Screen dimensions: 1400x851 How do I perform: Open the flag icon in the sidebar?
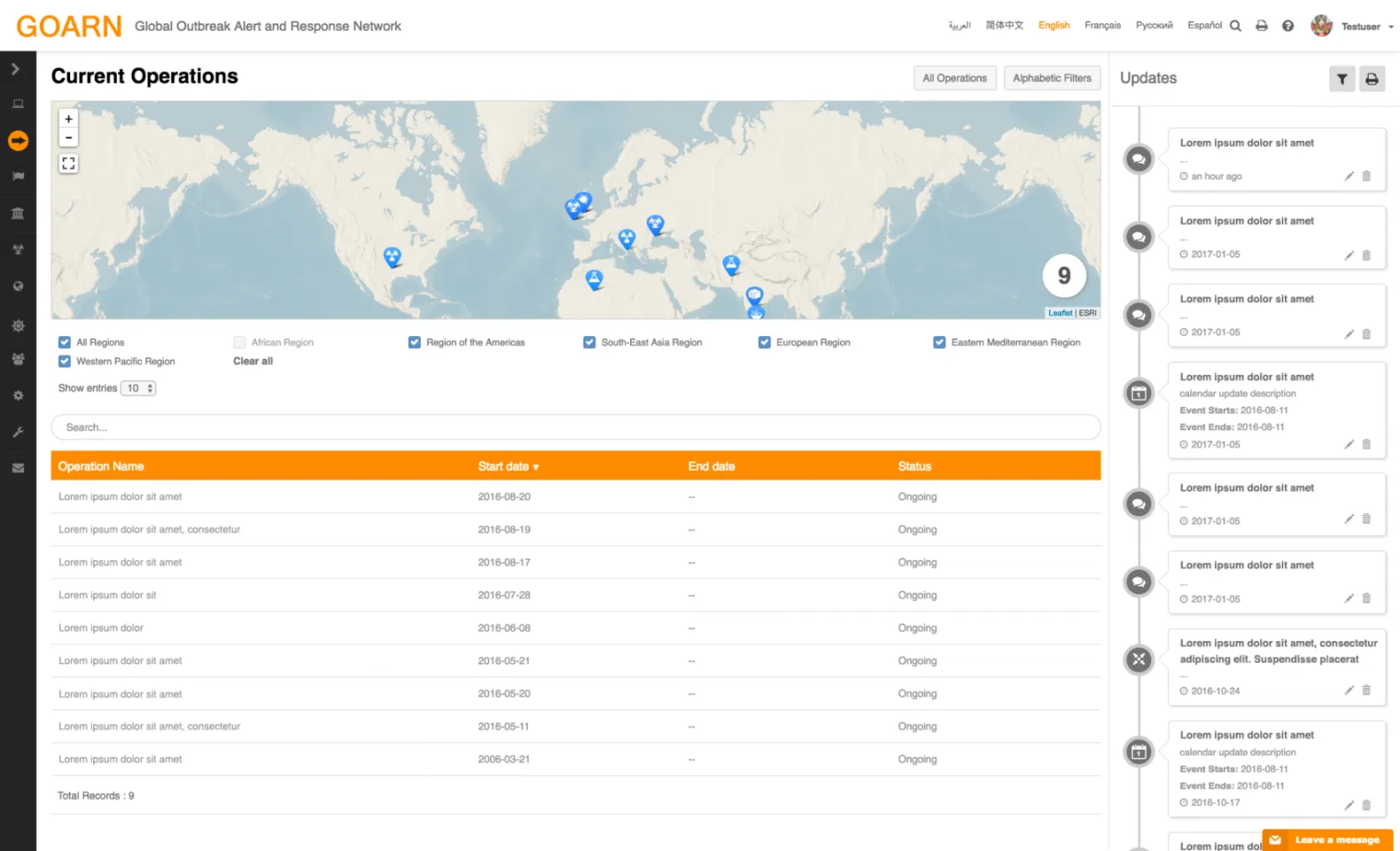pos(18,176)
